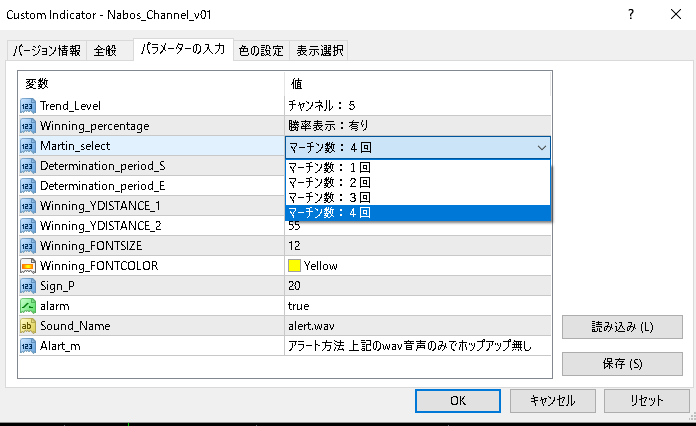The image size is (696, 426).
Task: Click the icon beside Determination_period_E
Action: [28, 186]
